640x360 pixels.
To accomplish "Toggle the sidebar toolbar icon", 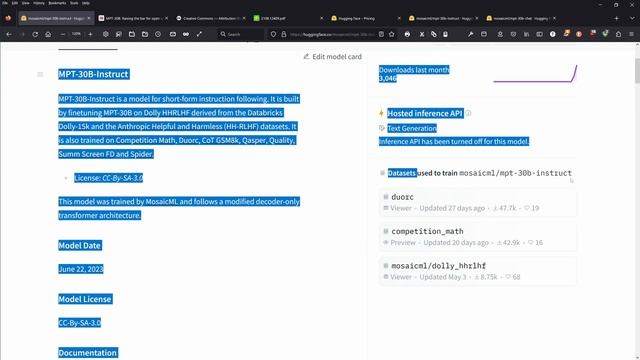I will pyautogui.click(x=540, y=34).
